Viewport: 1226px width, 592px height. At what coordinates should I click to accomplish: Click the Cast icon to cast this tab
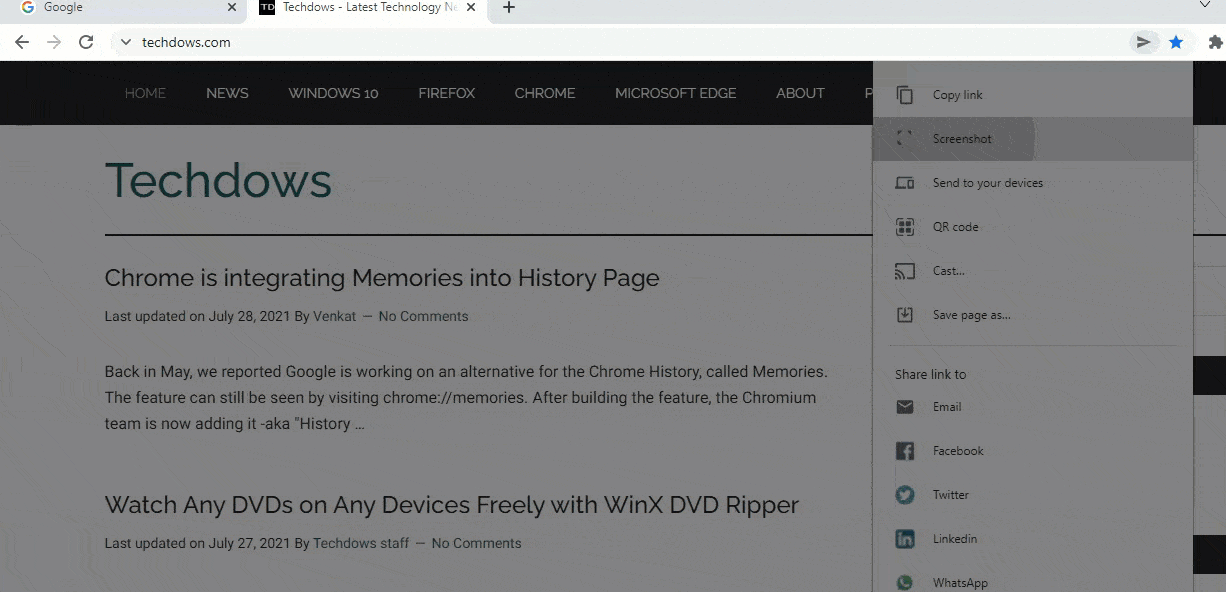(x=905, y=271)
